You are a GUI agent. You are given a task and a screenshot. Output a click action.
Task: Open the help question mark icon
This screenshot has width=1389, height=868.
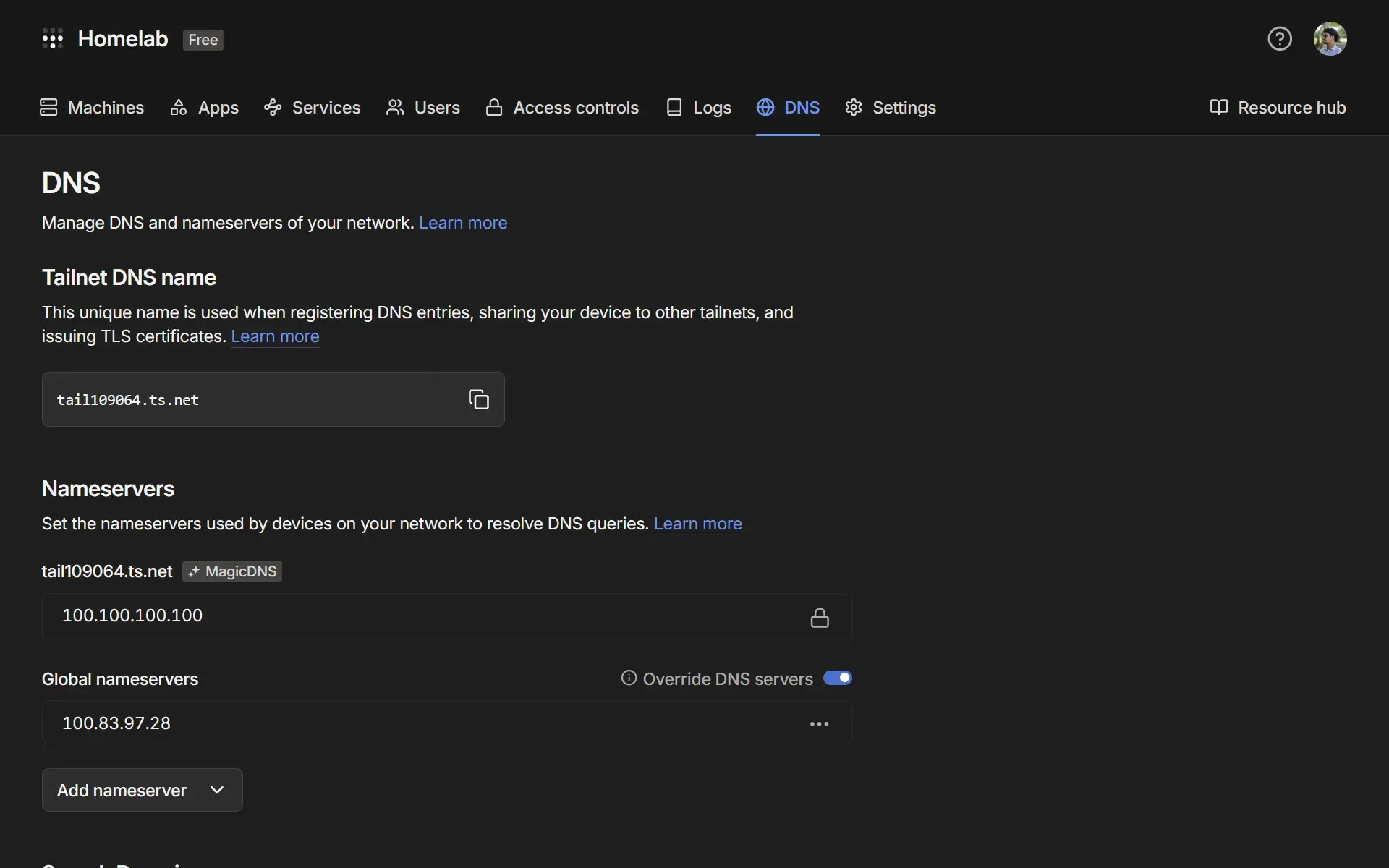pos(1279,39)
